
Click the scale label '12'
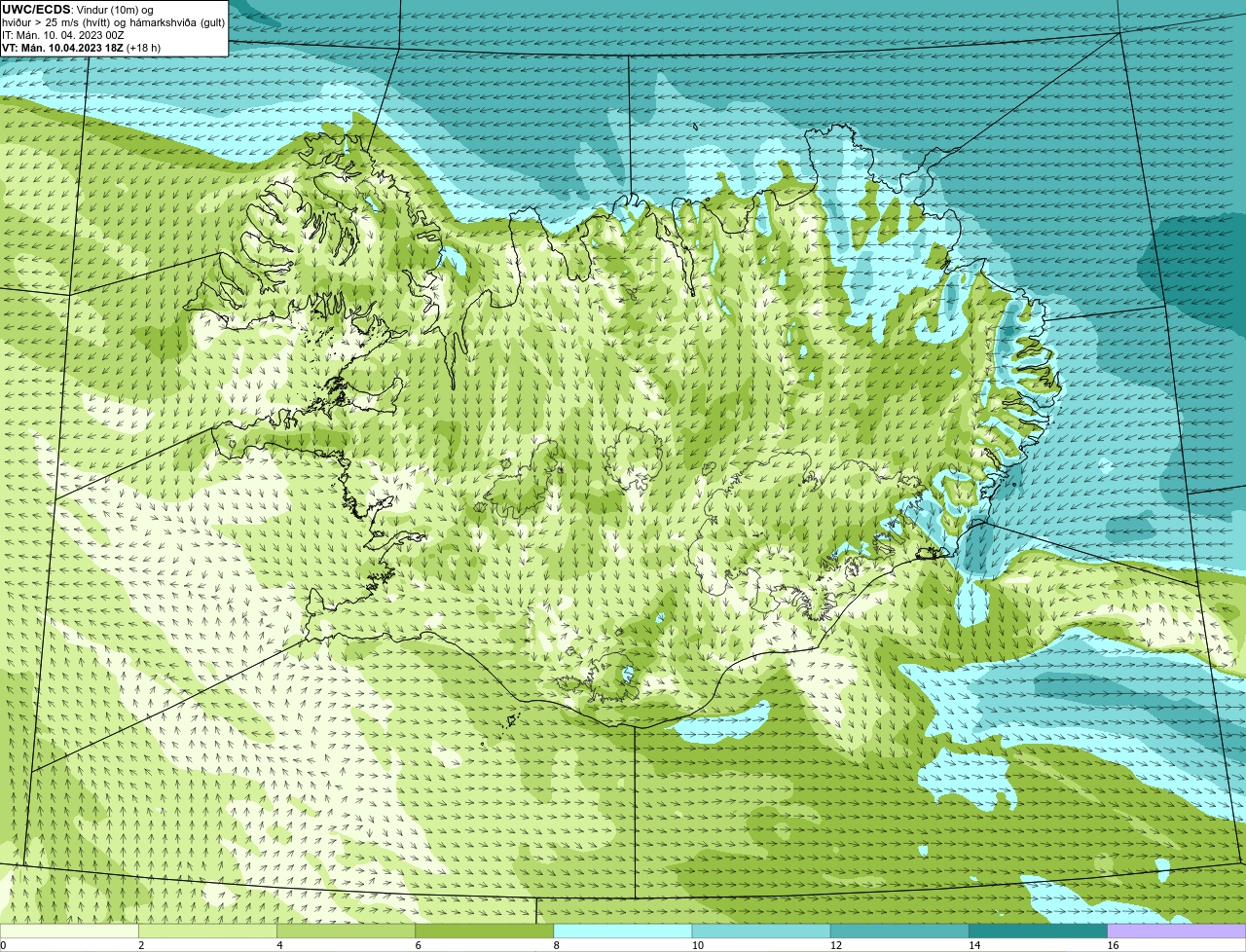(835, 945)
